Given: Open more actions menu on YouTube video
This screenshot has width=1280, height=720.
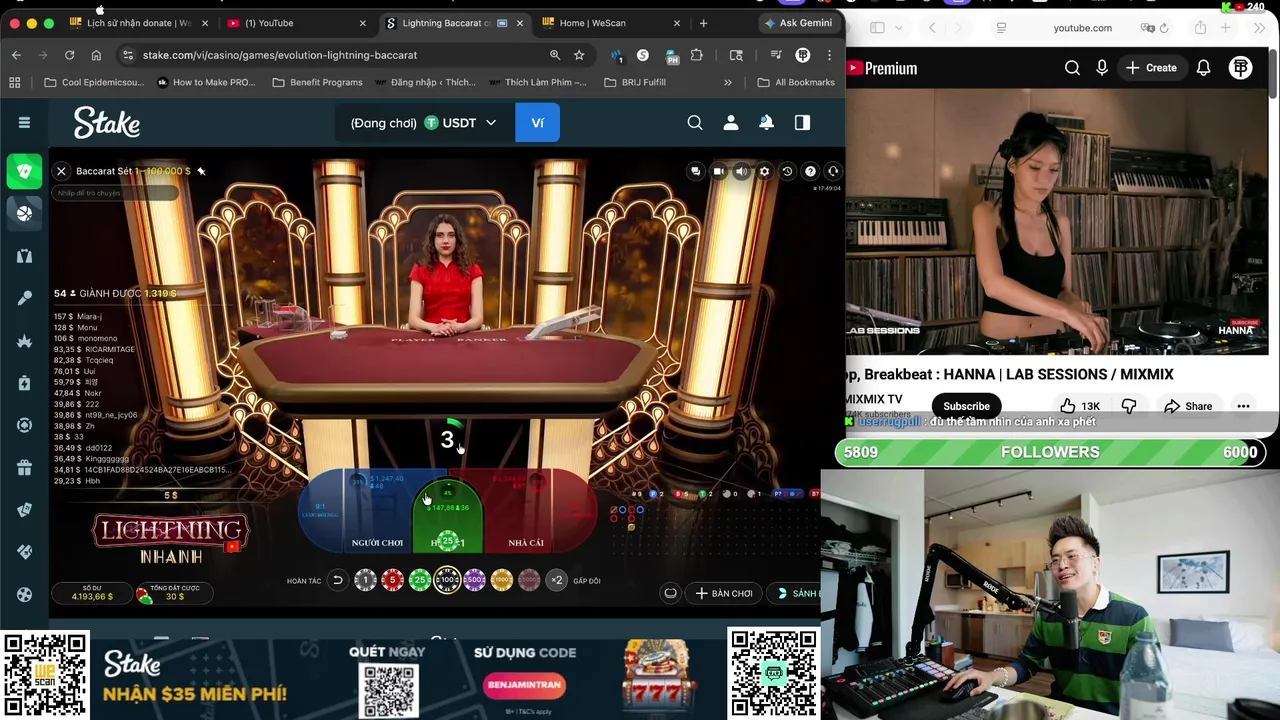Looking at the screenshot, I should 1243,406.
